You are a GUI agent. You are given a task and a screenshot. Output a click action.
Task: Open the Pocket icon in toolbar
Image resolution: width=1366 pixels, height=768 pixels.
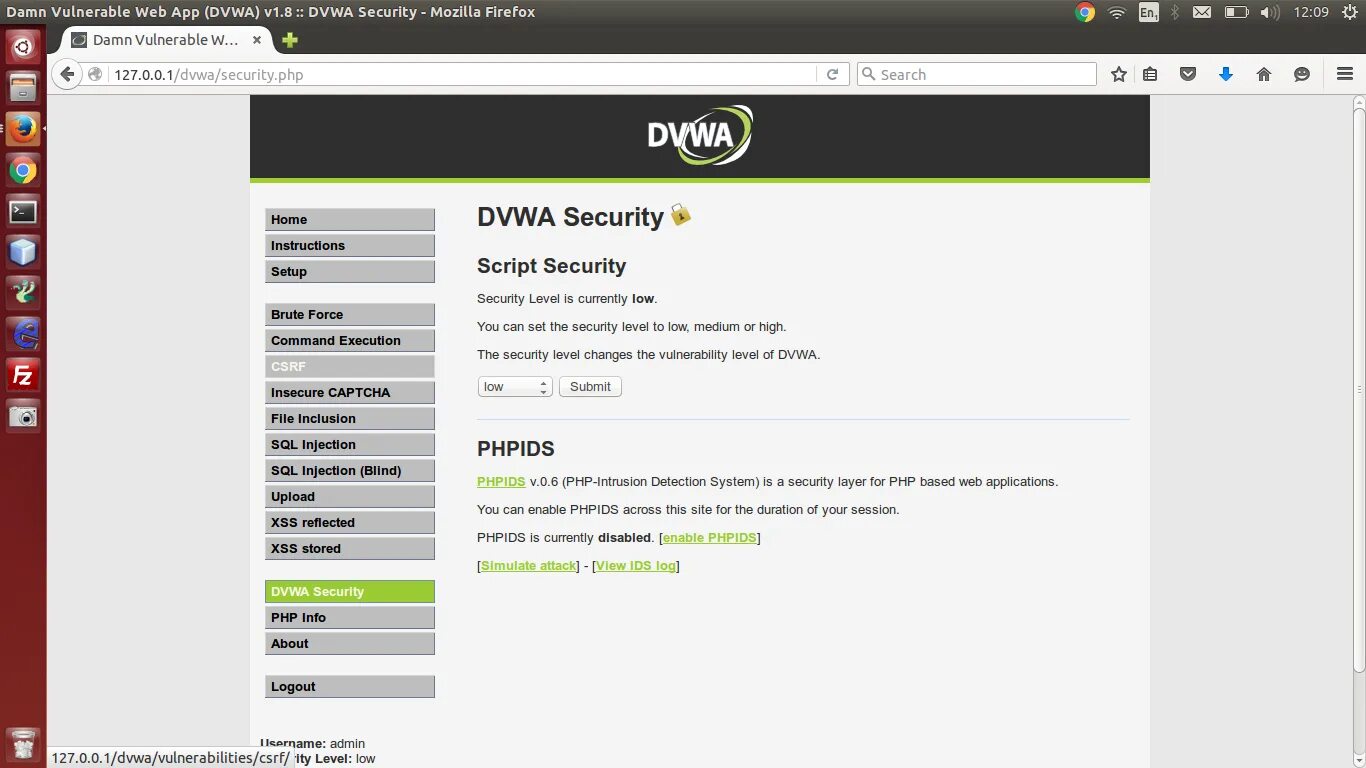(1188, 74)
